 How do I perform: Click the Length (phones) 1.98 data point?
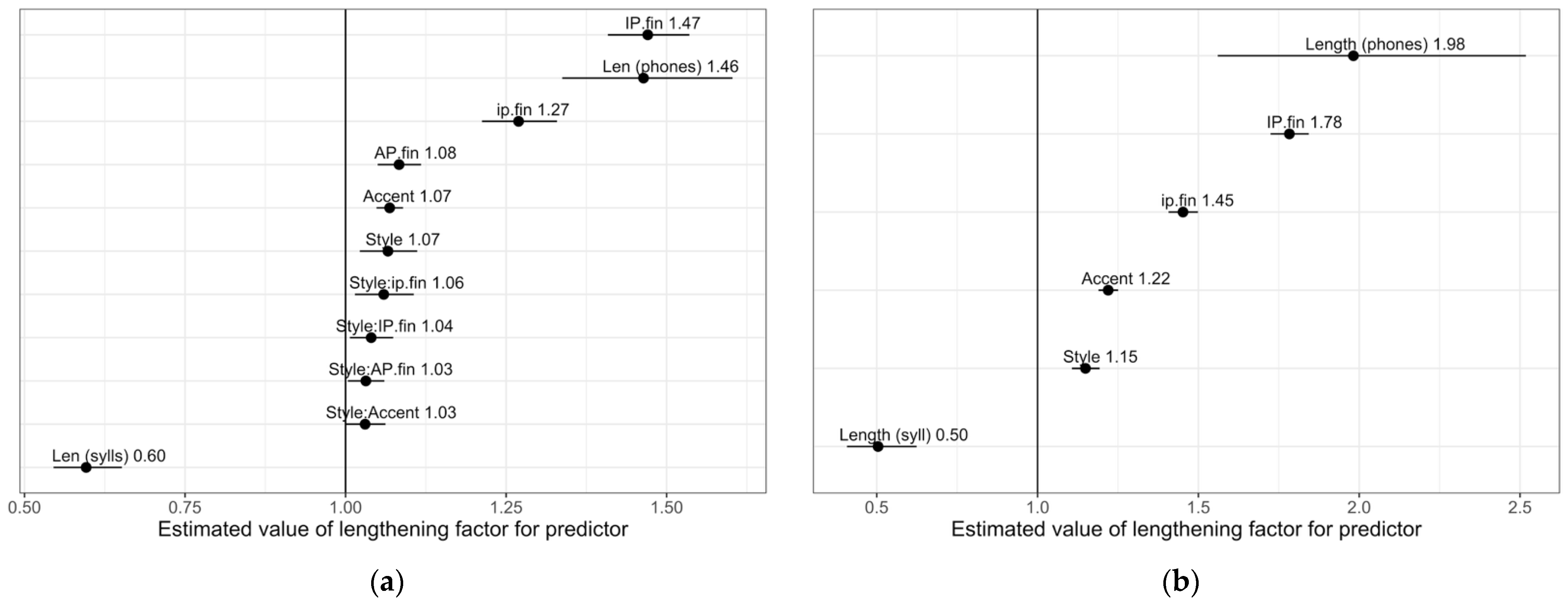(x=1353, y=55)
